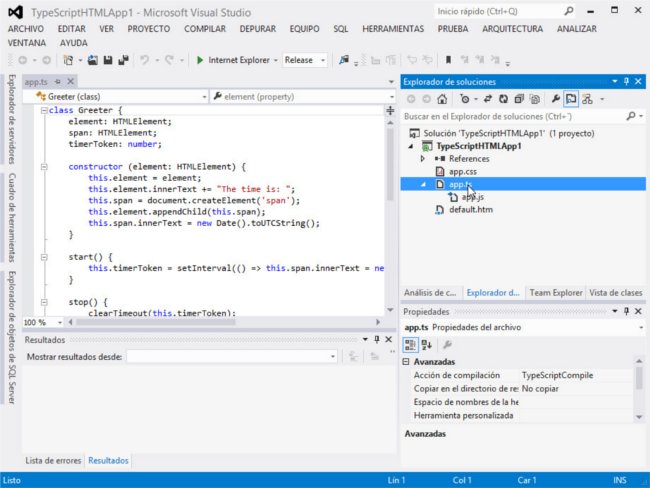Click the pending changes filter clock icon
The image size is (650, 488).
[x=465, y=99]
